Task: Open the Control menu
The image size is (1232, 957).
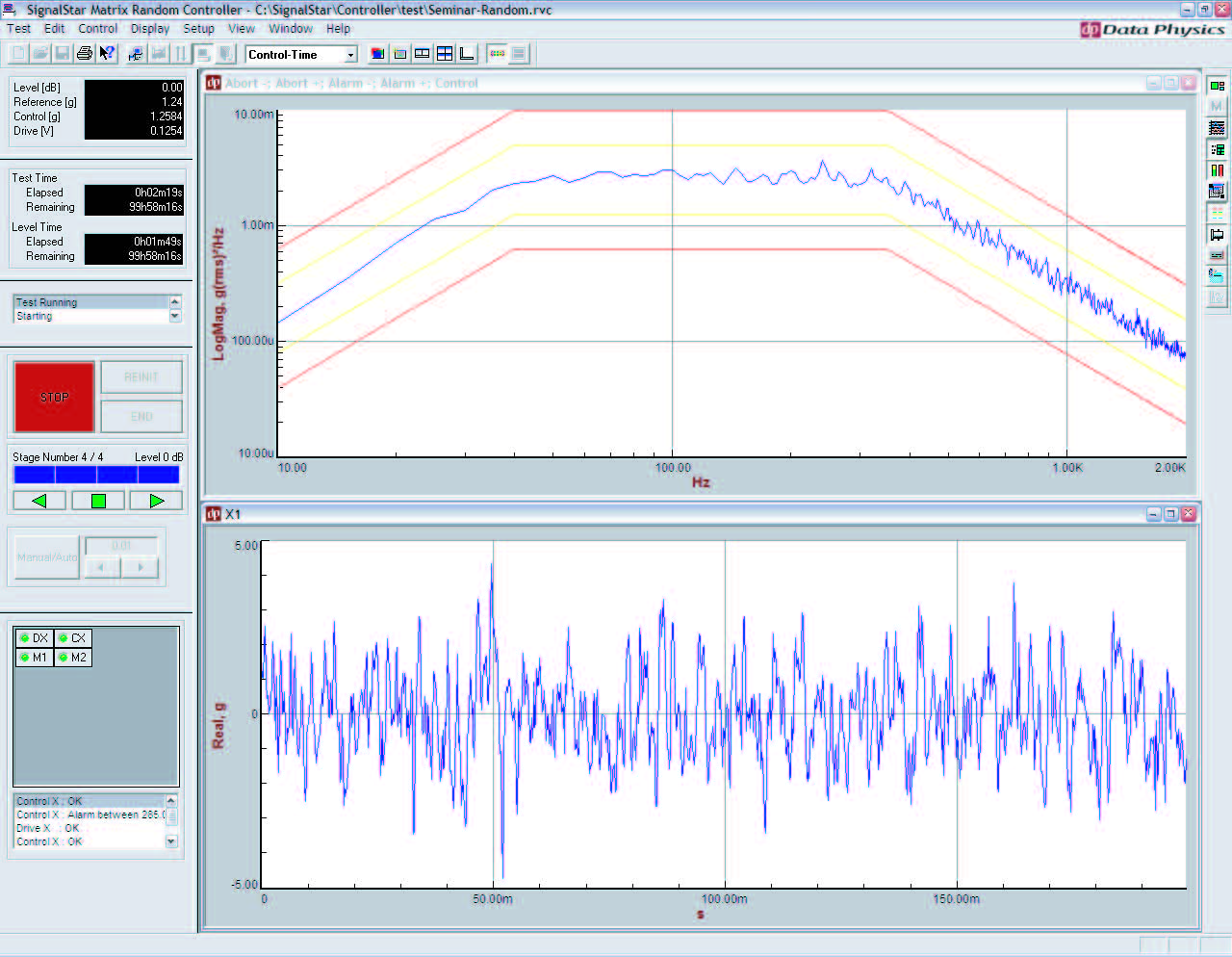Action: point(98,29)
